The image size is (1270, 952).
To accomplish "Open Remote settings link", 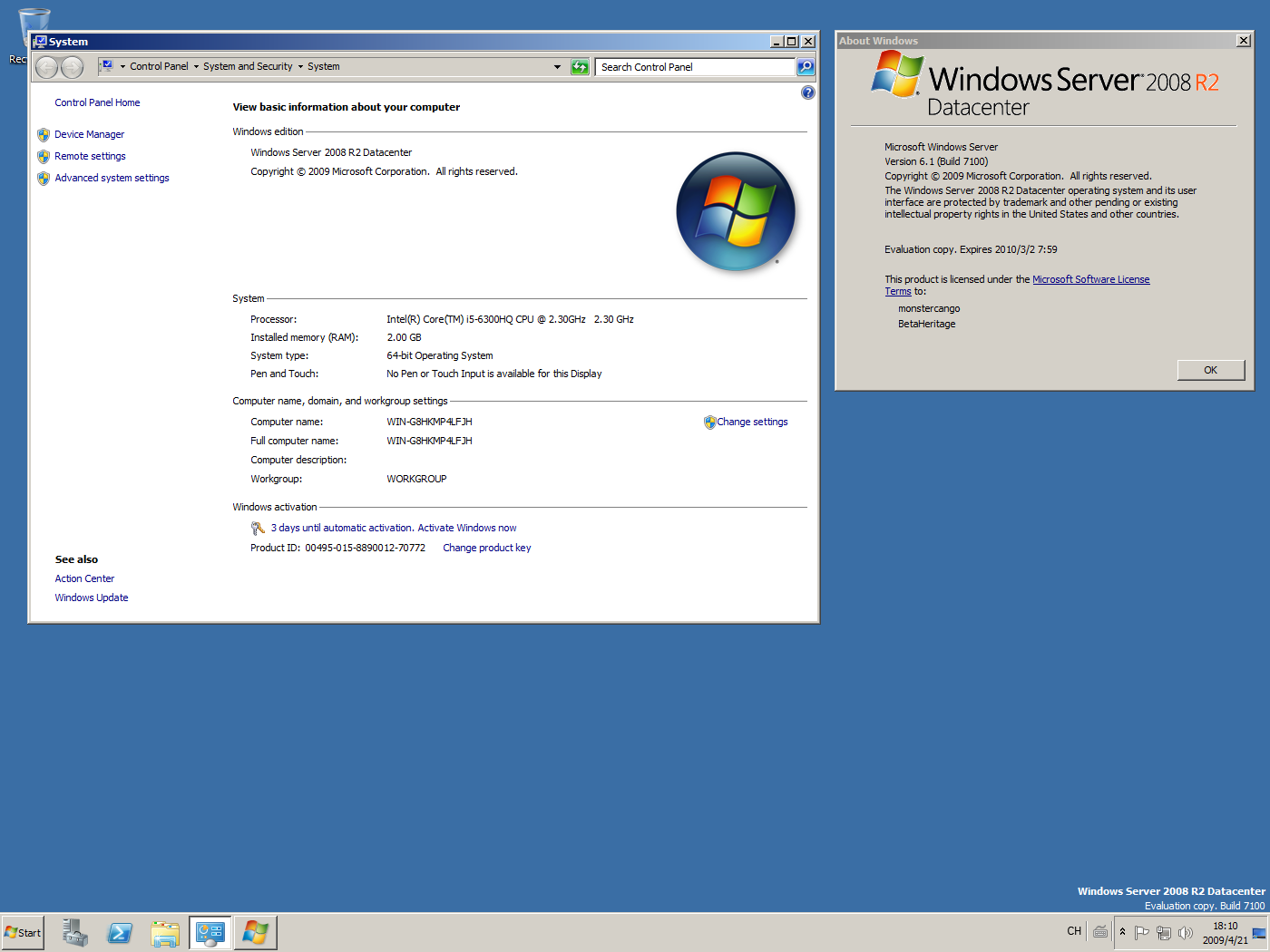I will tap(90, 156).
